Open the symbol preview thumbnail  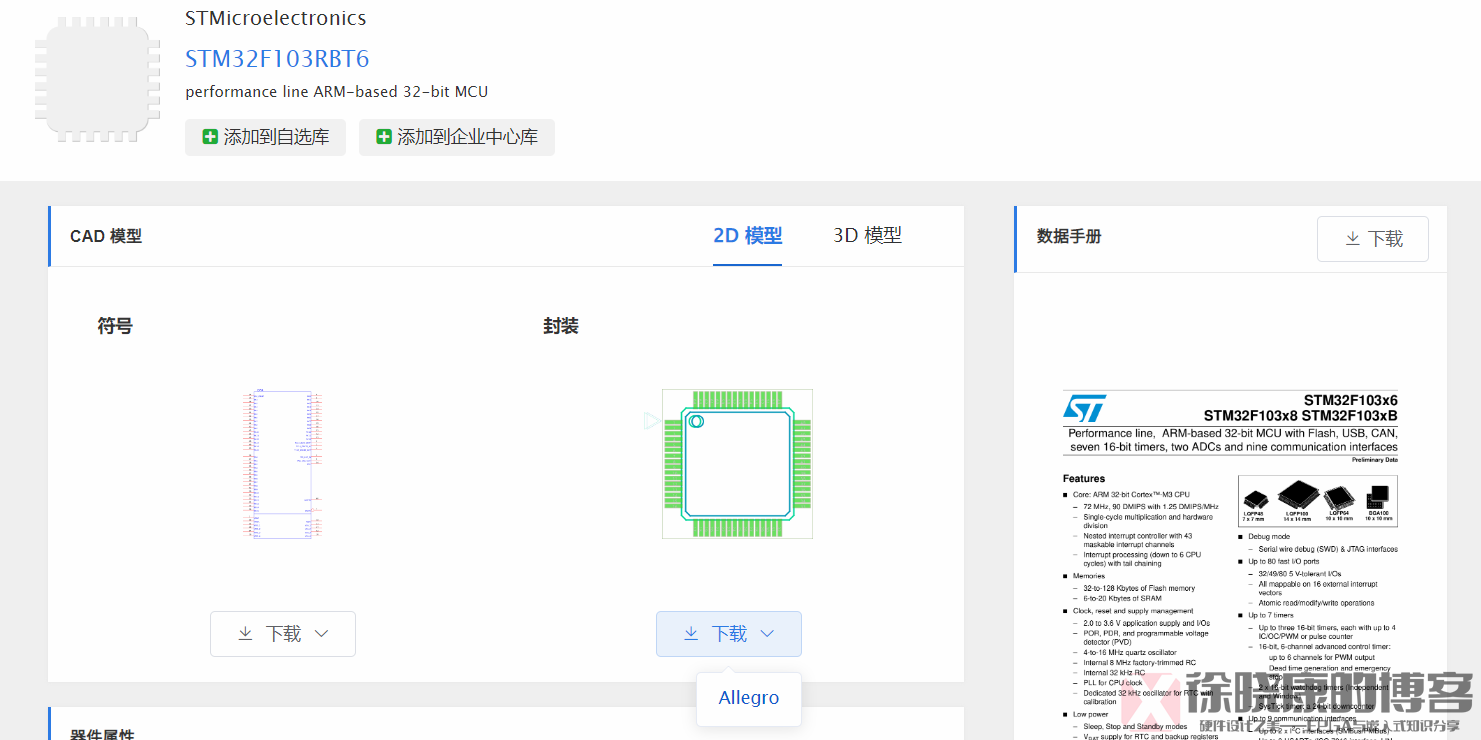(283, 464)
